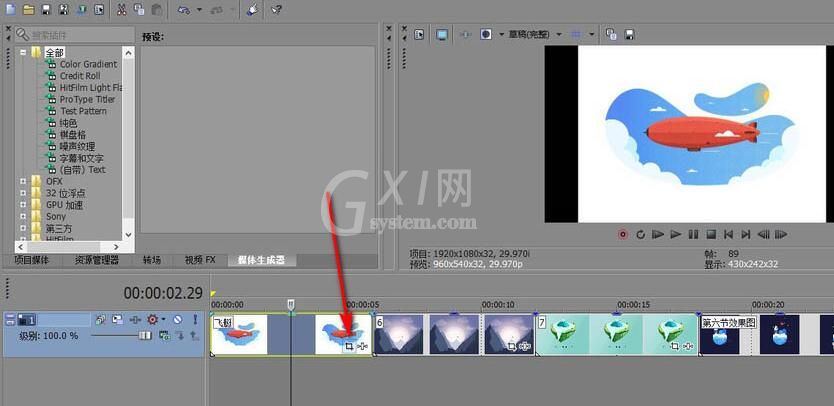Stop the preview playback
This screenshot has width=834, height=406.
coord(711,234)
